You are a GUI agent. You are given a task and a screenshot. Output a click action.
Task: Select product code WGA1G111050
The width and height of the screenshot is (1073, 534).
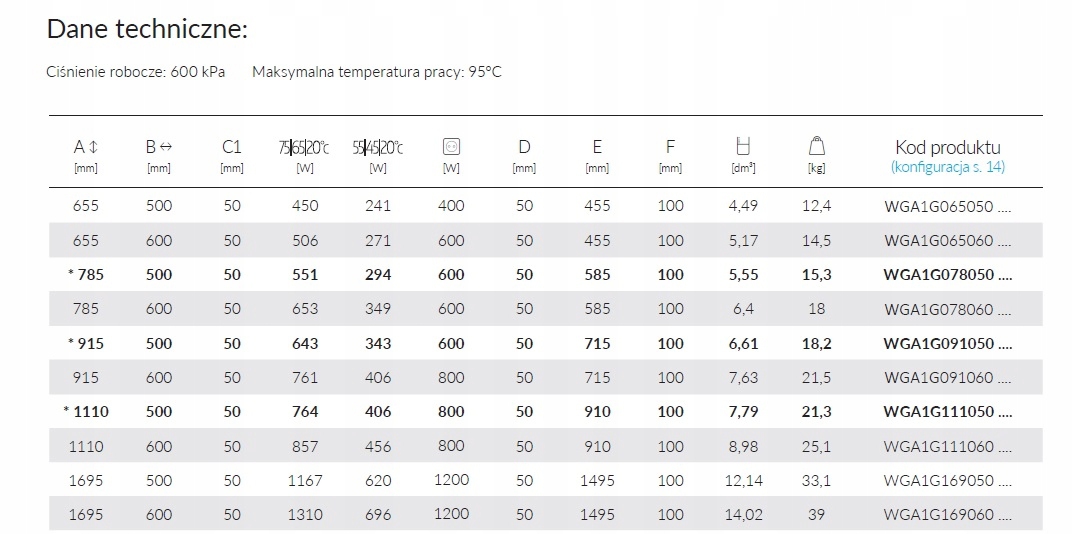[947, 411]
